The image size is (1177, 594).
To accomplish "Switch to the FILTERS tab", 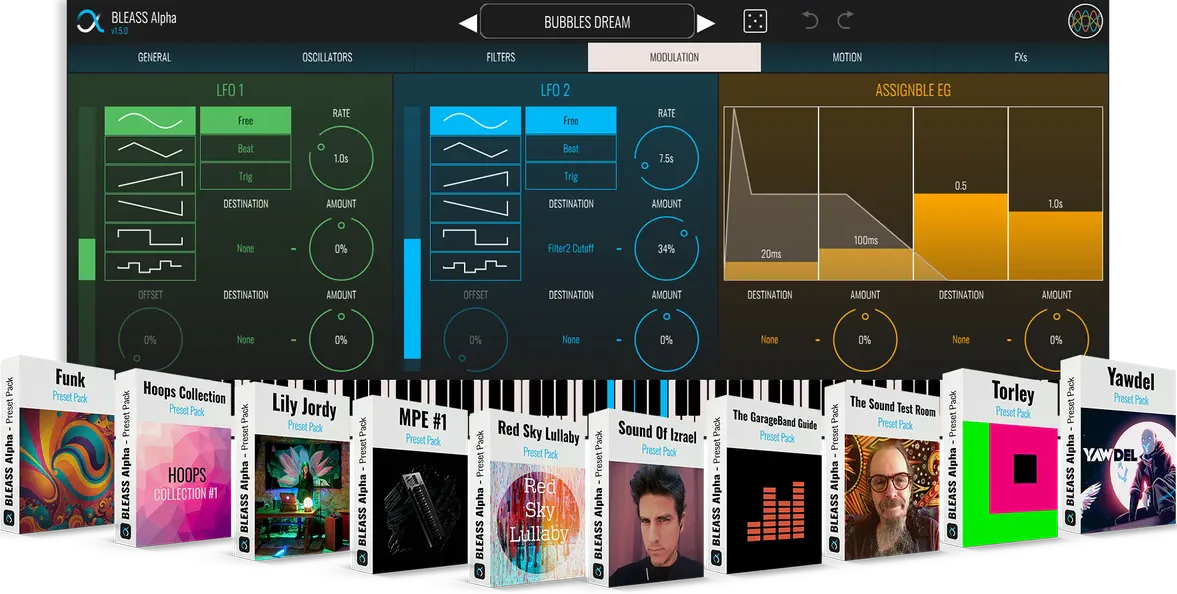I will pyautogui.click(x=501, y=57).
